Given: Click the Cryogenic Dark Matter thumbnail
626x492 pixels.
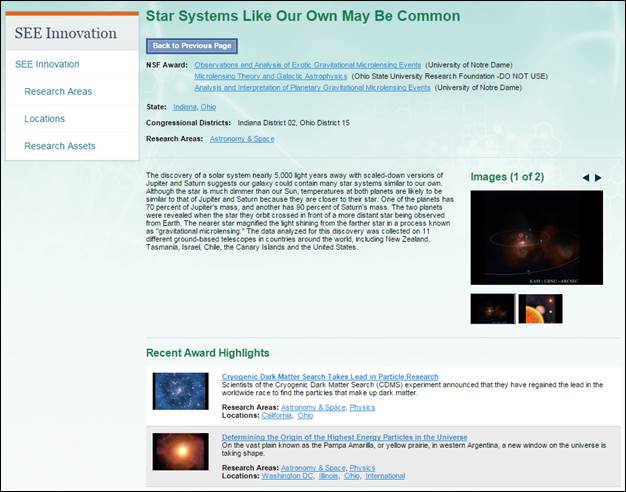Looking at the screenshot, I should (180, 391).
